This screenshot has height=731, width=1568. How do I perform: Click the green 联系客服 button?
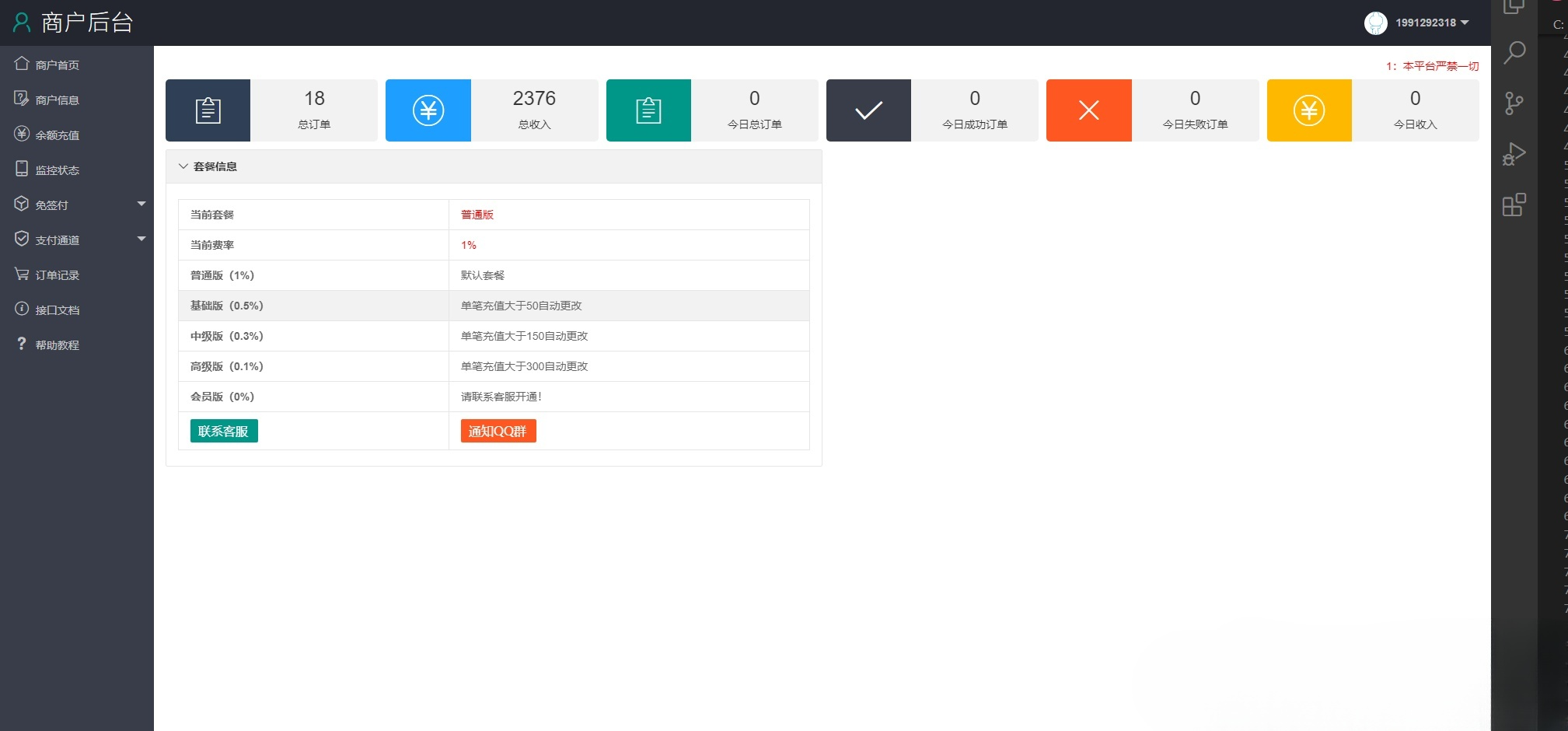tap(223, 430)
